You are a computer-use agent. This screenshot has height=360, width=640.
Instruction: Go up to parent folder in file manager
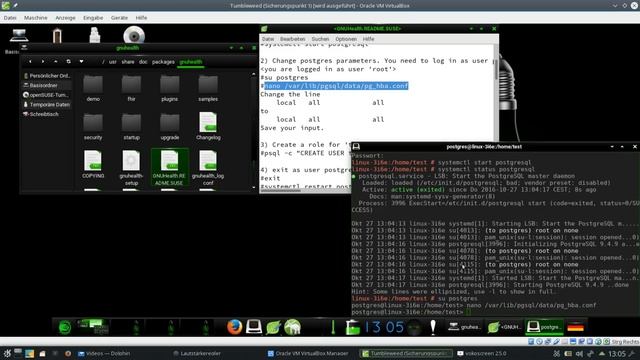[56, 62]
